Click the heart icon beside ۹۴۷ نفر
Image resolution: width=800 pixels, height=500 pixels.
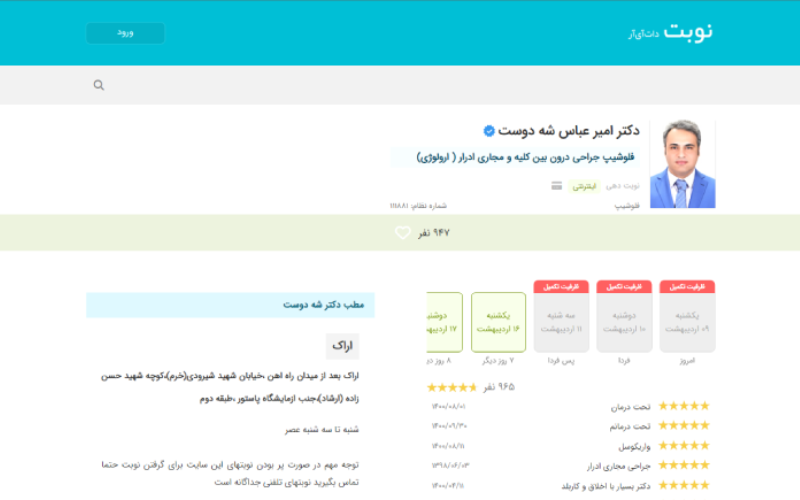[x=403, y=233]
